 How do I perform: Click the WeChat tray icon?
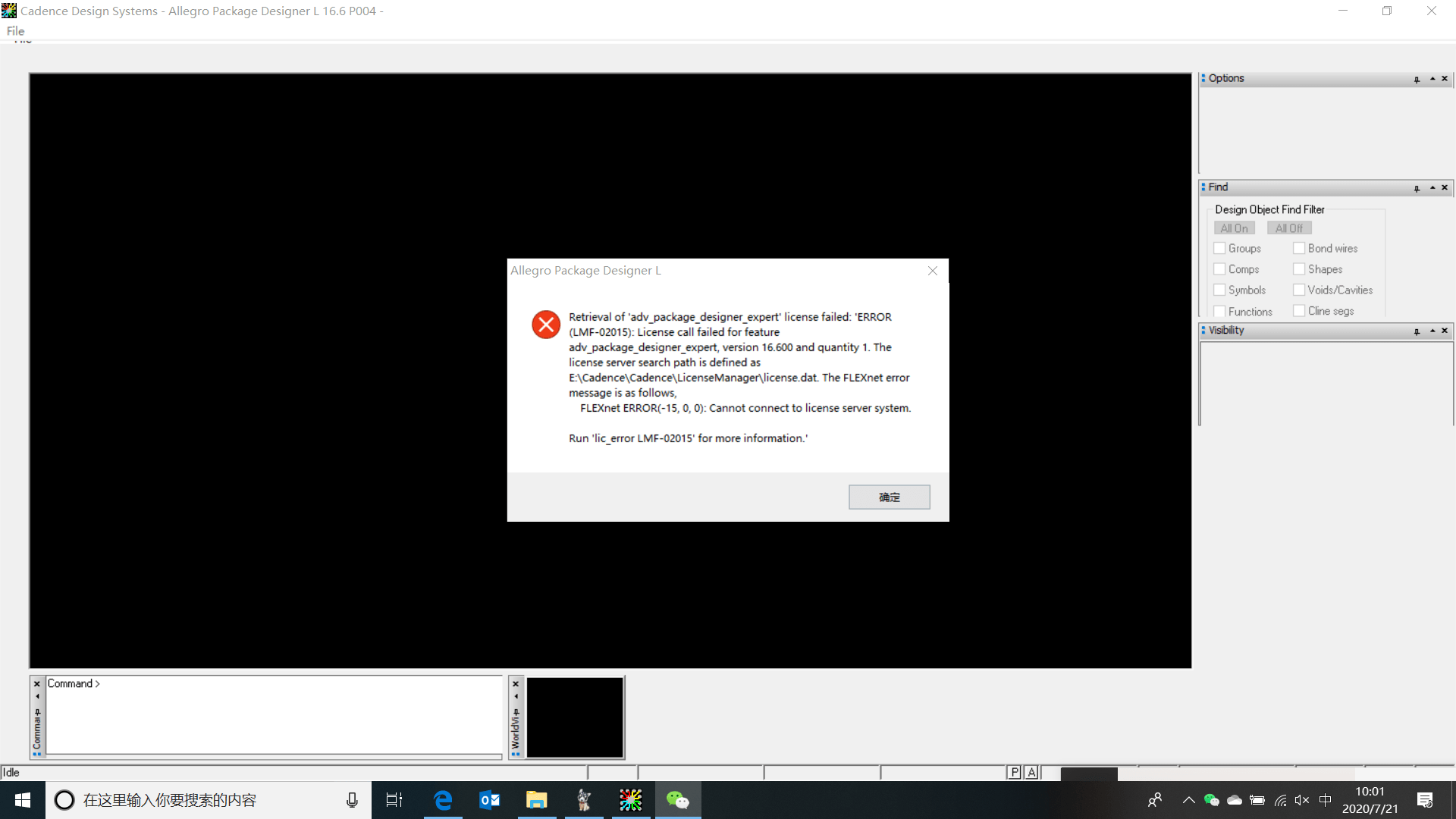tap(1212, 800)
